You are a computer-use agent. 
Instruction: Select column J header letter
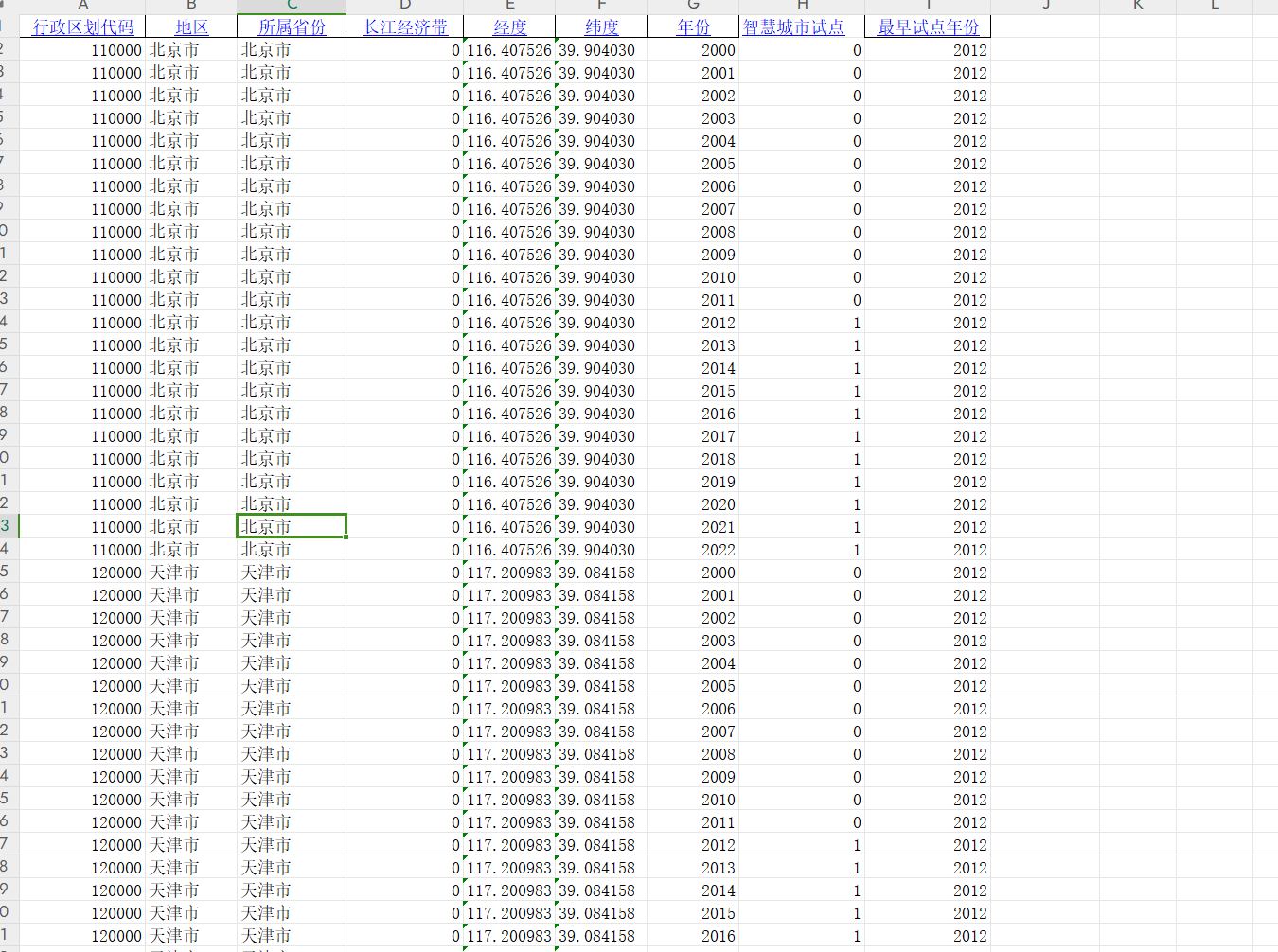(x=1046, y=6)
